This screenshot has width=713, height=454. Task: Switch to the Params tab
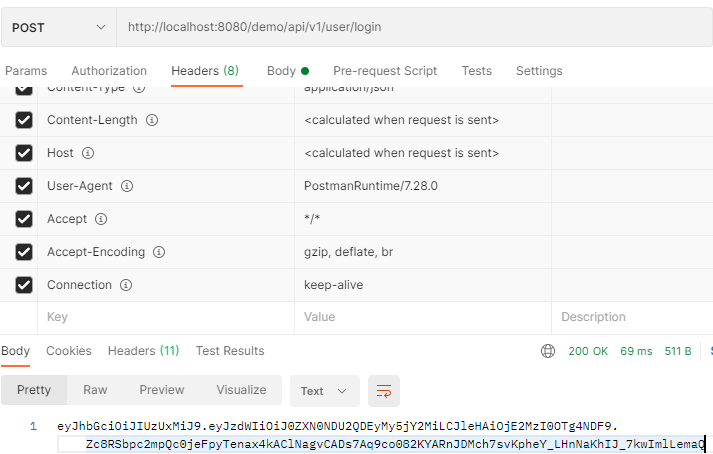26,71
